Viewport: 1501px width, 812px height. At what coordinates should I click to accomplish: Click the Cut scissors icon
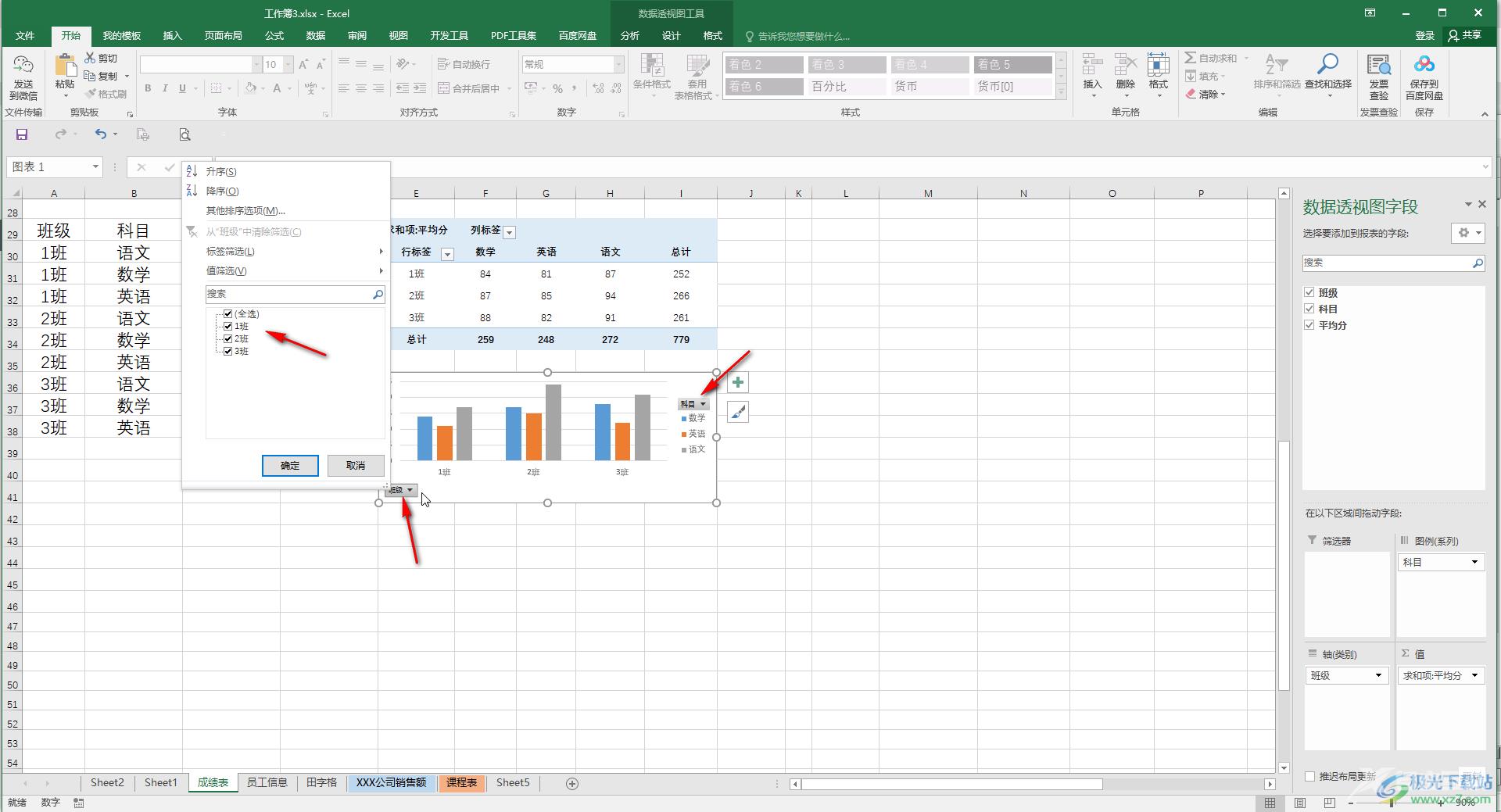(x=90, y=58)
